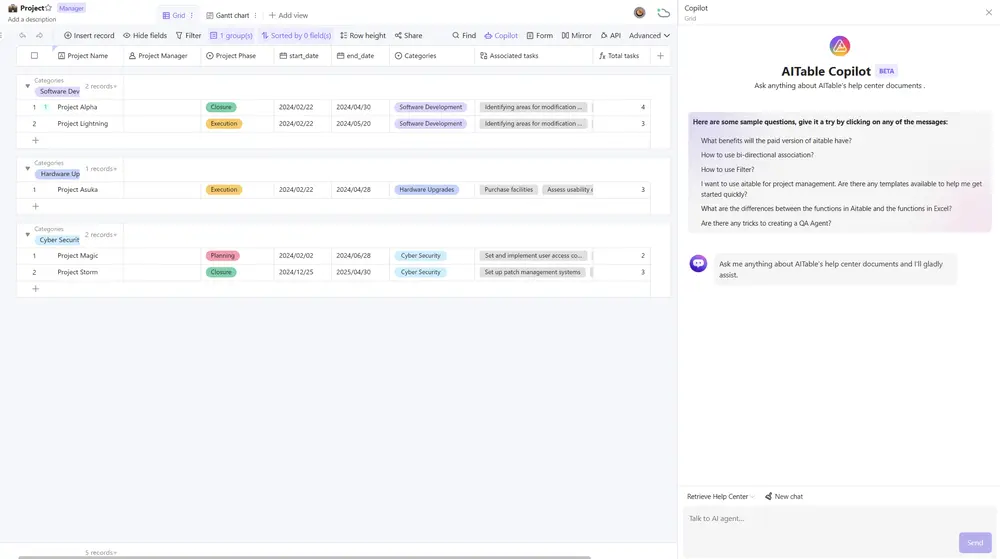Open Find search tool
Screen dimensions: 1000x559
[x=464, y=36]
